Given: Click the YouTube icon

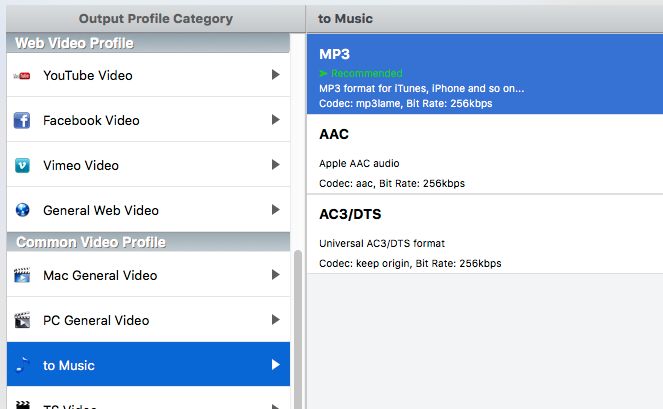Looking at the screenshot, I should pos(22,76).
